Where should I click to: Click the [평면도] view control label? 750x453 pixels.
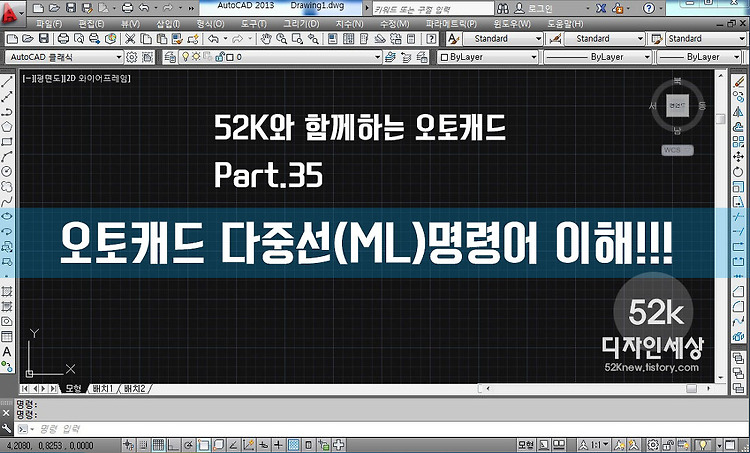click(x=46, y=78)
